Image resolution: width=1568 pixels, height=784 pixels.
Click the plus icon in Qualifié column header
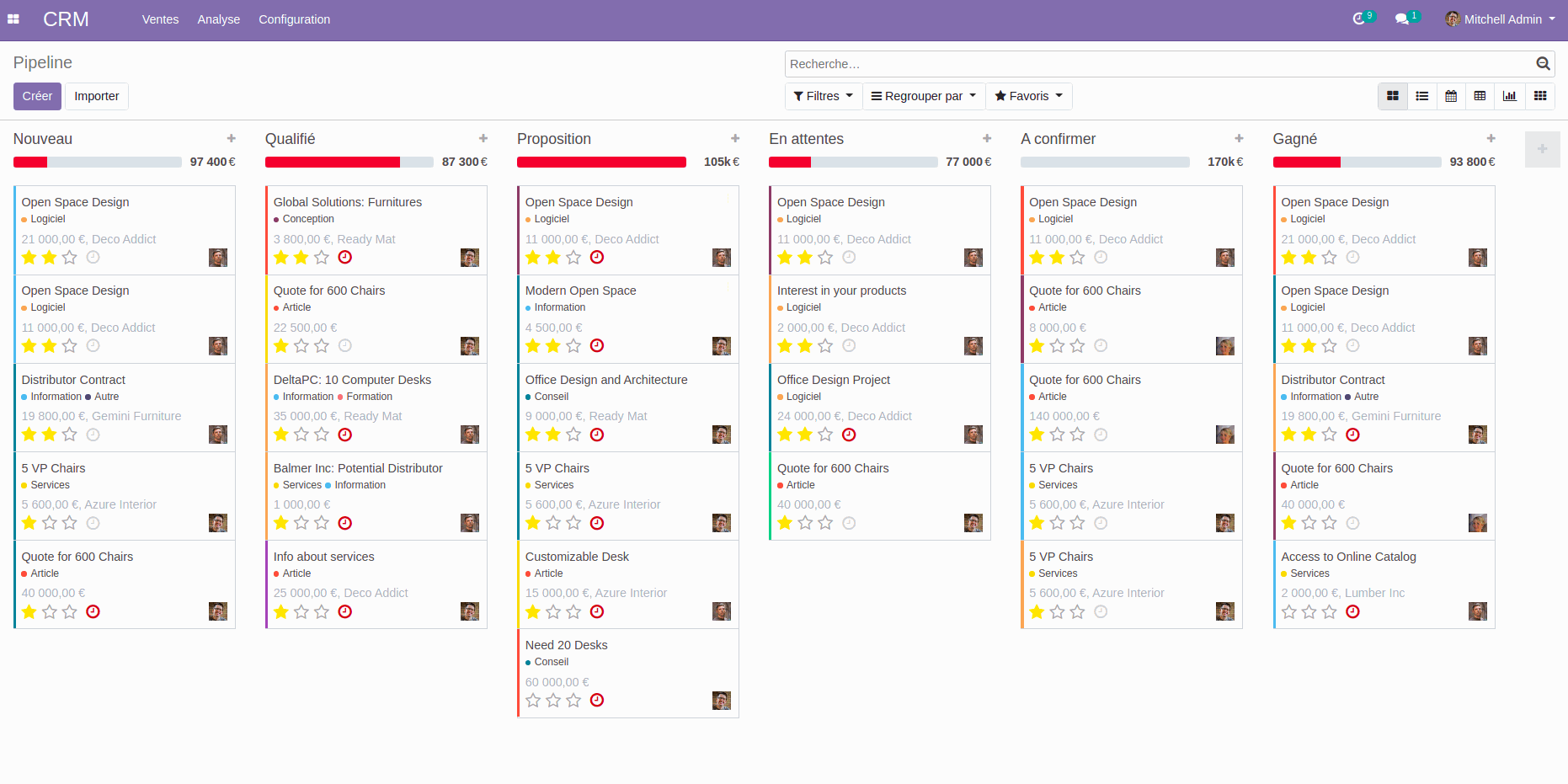point(483,139)
